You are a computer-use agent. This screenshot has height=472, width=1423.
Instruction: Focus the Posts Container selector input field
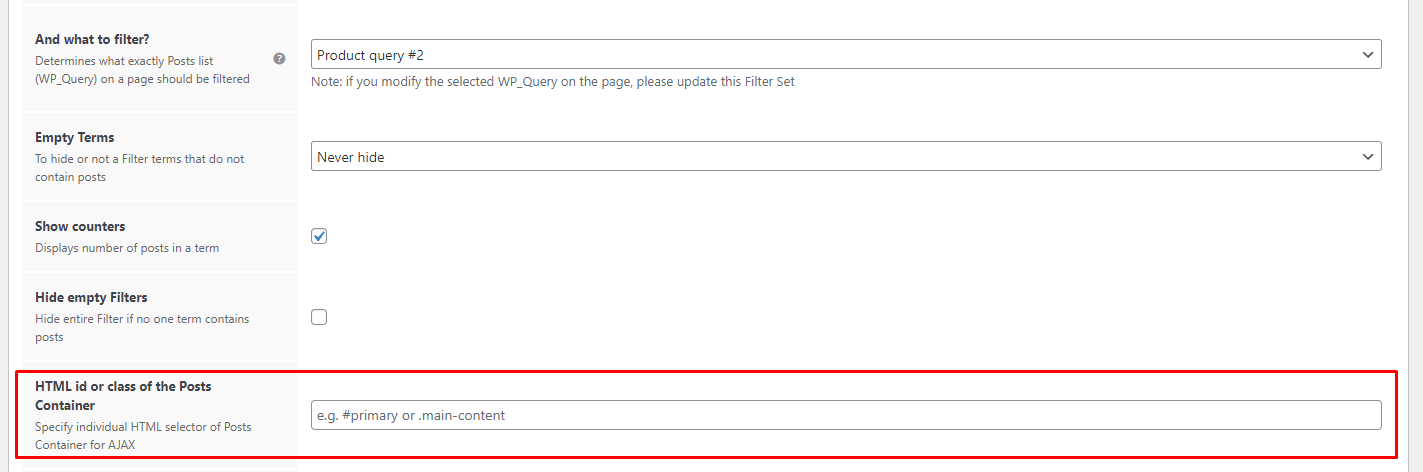click(846, 415)
